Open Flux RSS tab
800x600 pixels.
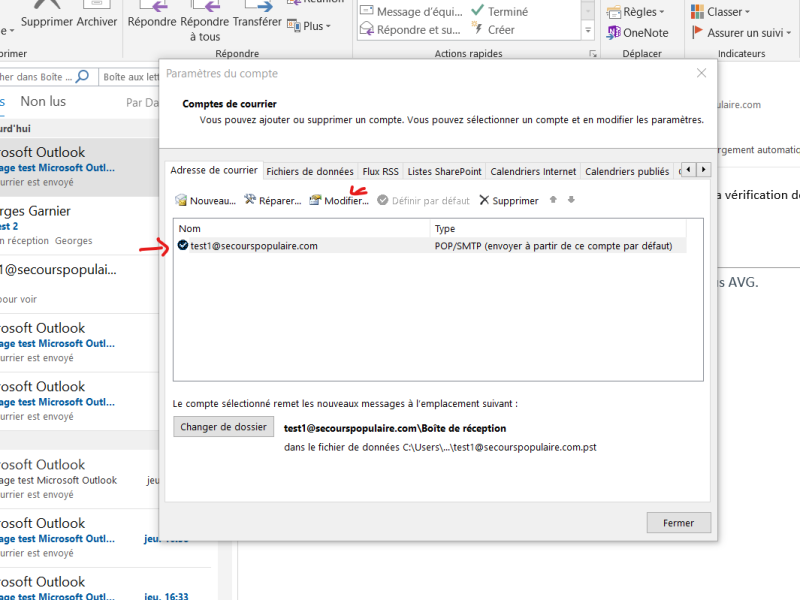[x=380, y=171]
